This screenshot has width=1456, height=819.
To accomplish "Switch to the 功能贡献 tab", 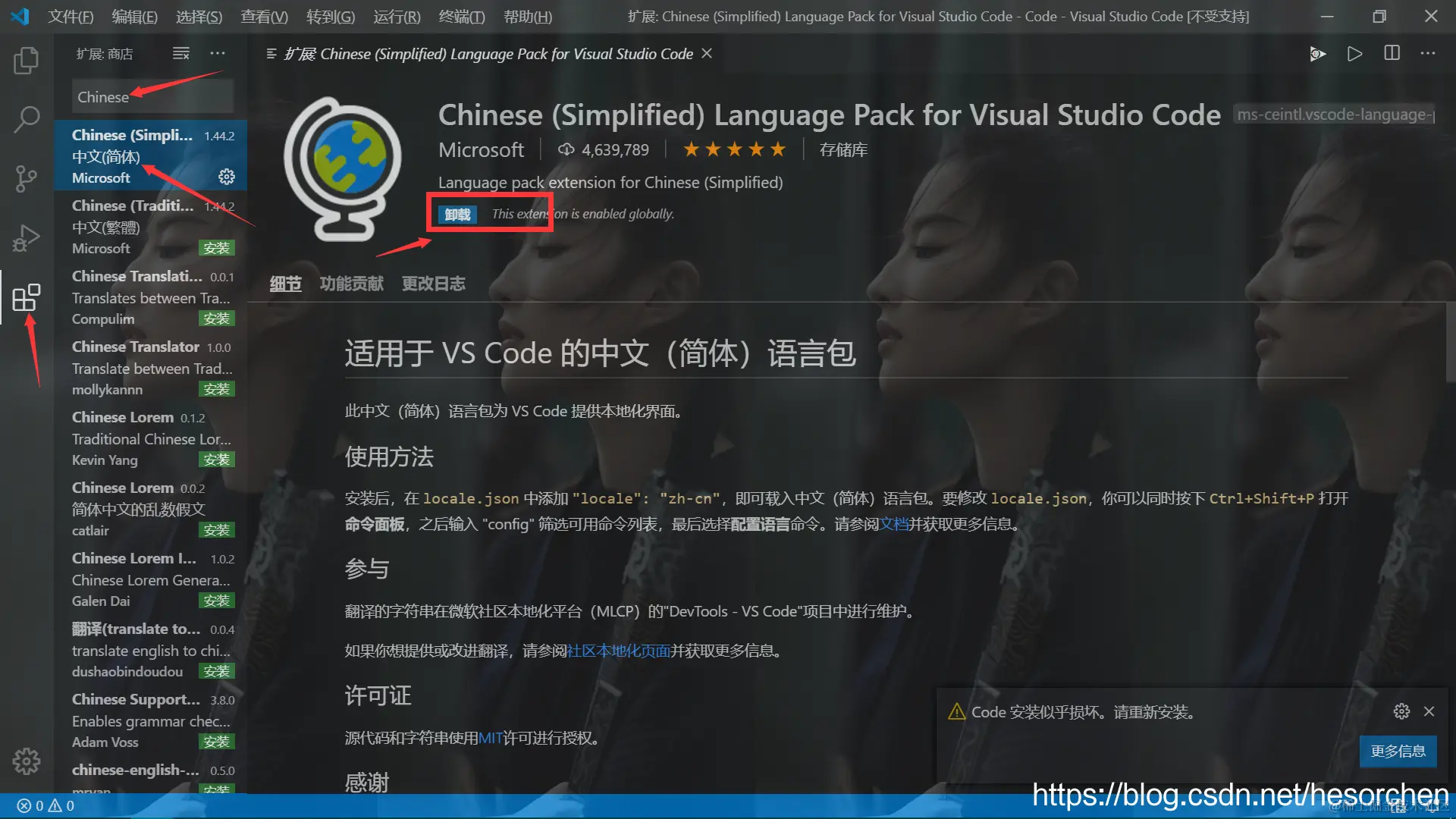I will tap(352, 284).
